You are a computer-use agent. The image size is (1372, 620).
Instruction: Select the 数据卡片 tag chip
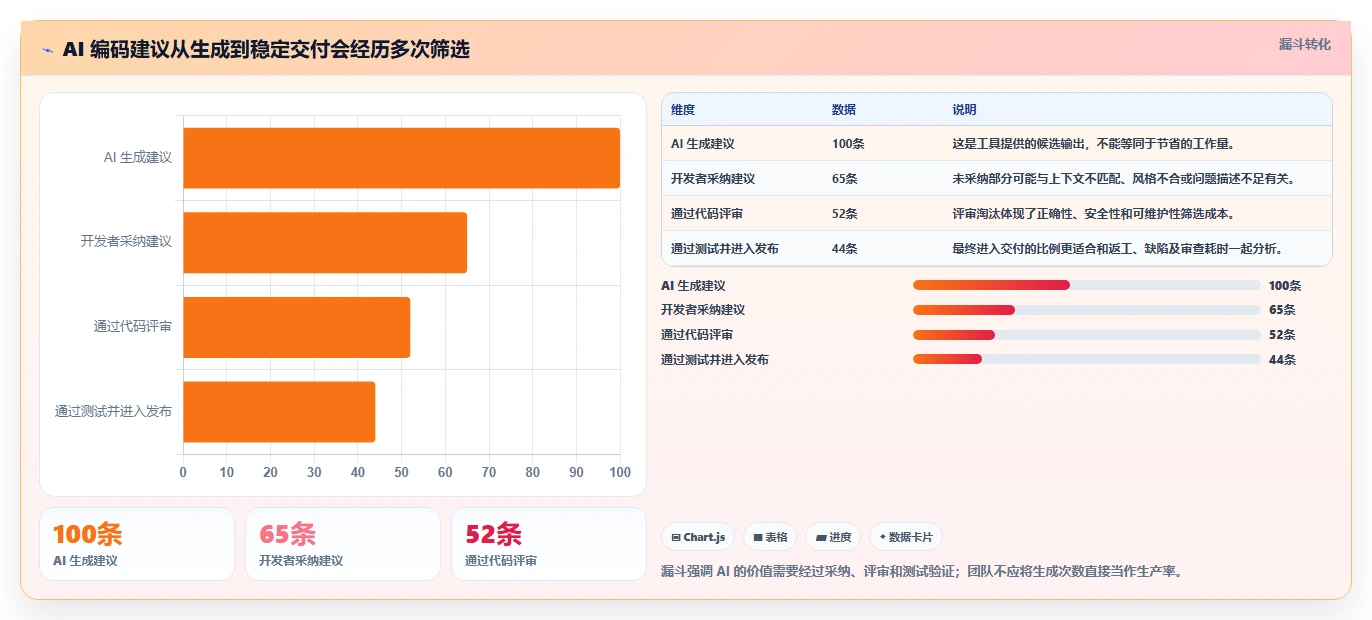[905, 537]
